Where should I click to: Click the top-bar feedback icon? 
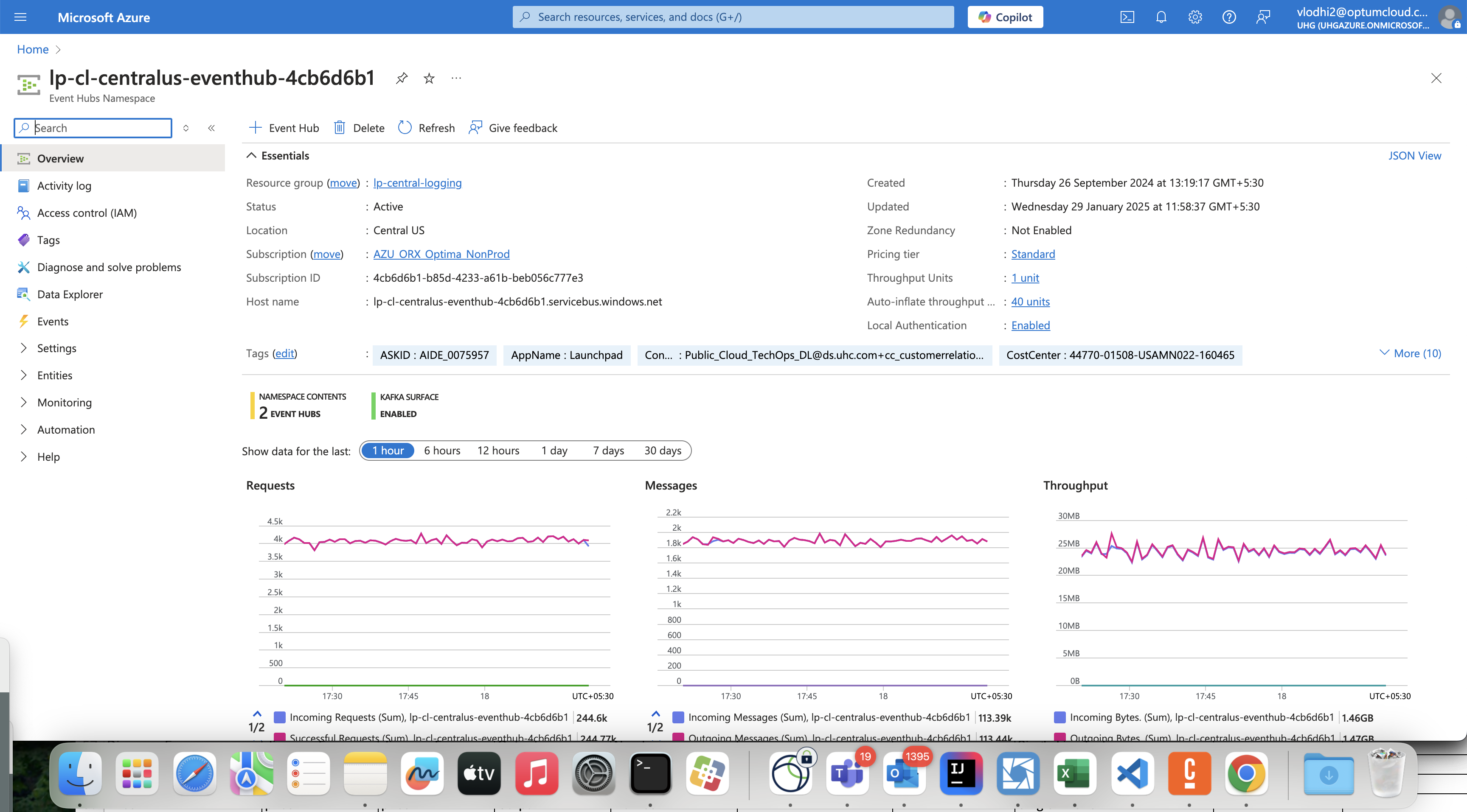click(1263, 17)
